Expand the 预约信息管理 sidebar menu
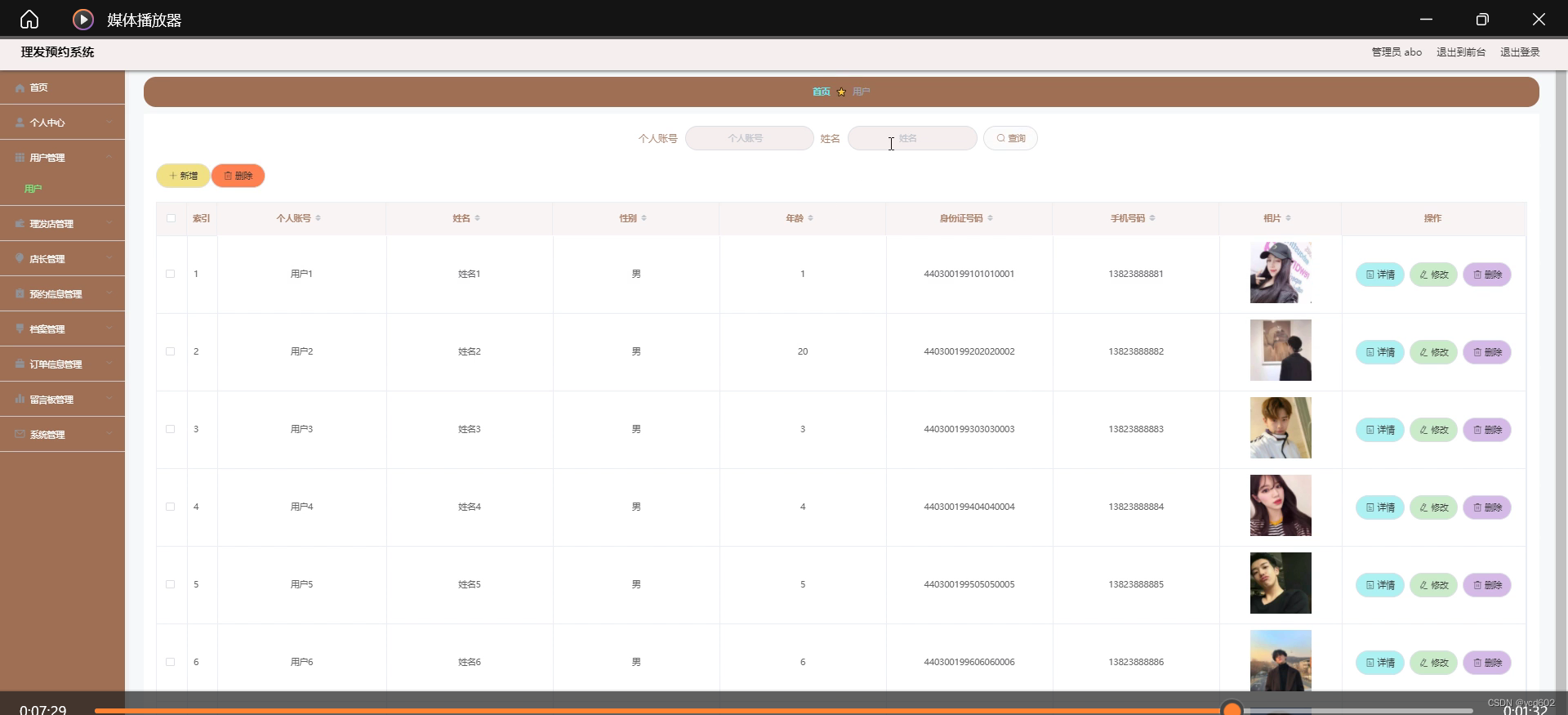The image size is (1568, 715). tap(62, 294)
